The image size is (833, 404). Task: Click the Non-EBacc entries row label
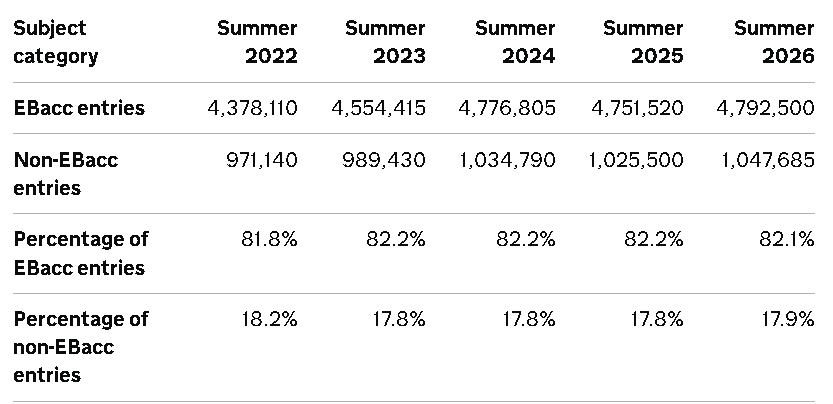[x=66, y=174]
